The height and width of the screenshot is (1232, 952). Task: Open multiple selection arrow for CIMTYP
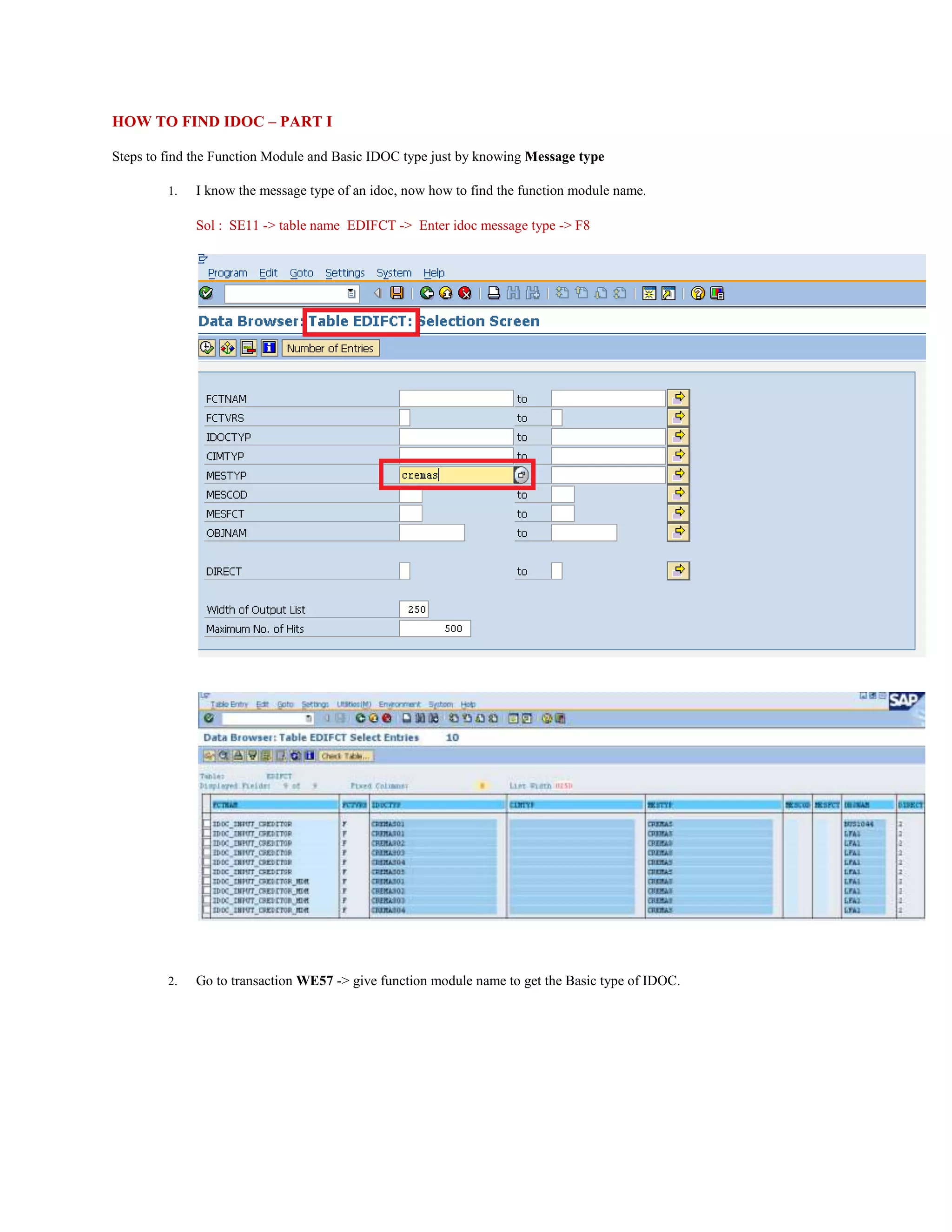(679, 455)
